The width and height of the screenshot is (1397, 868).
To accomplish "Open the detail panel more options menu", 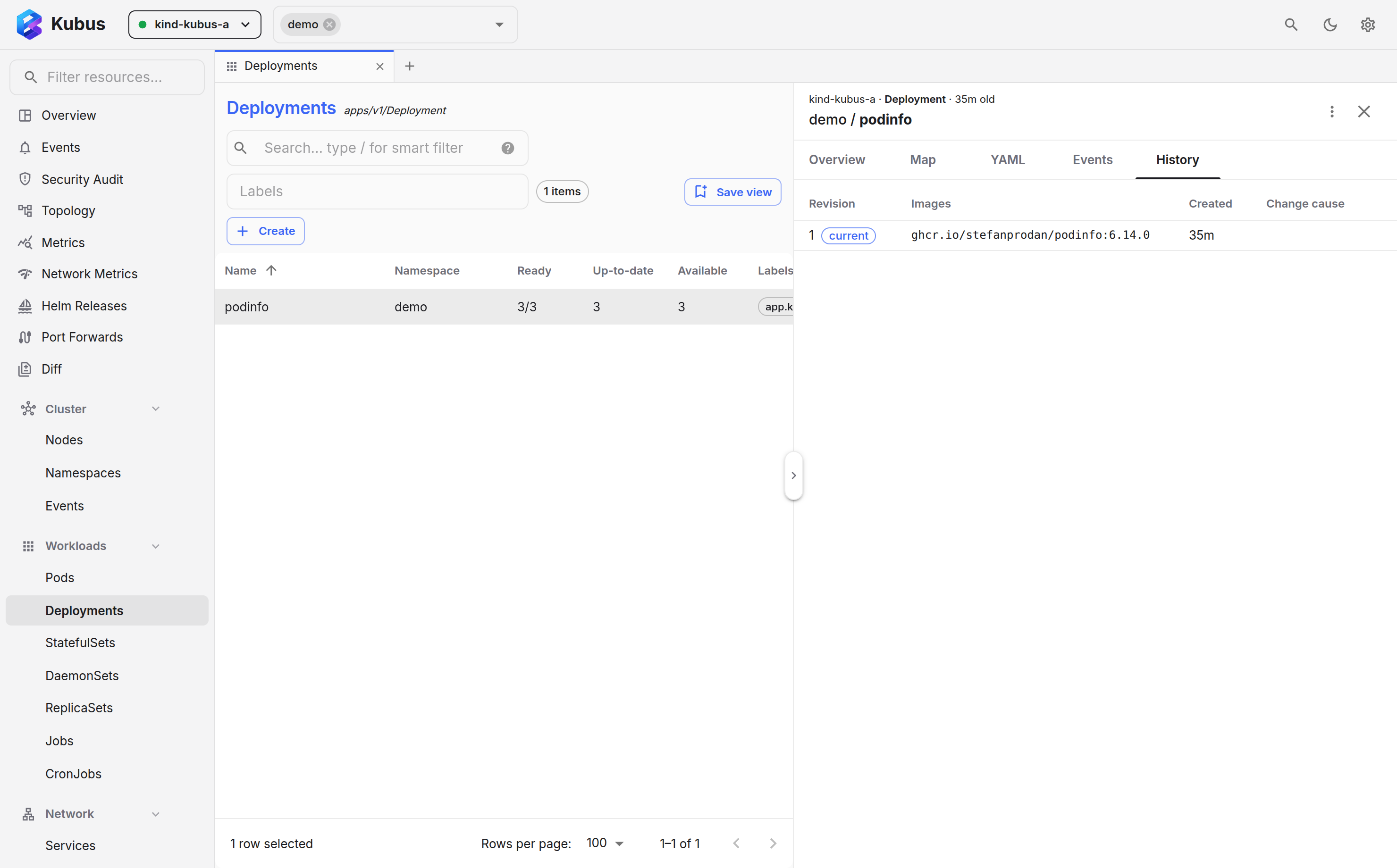I will coord(1331,111).
